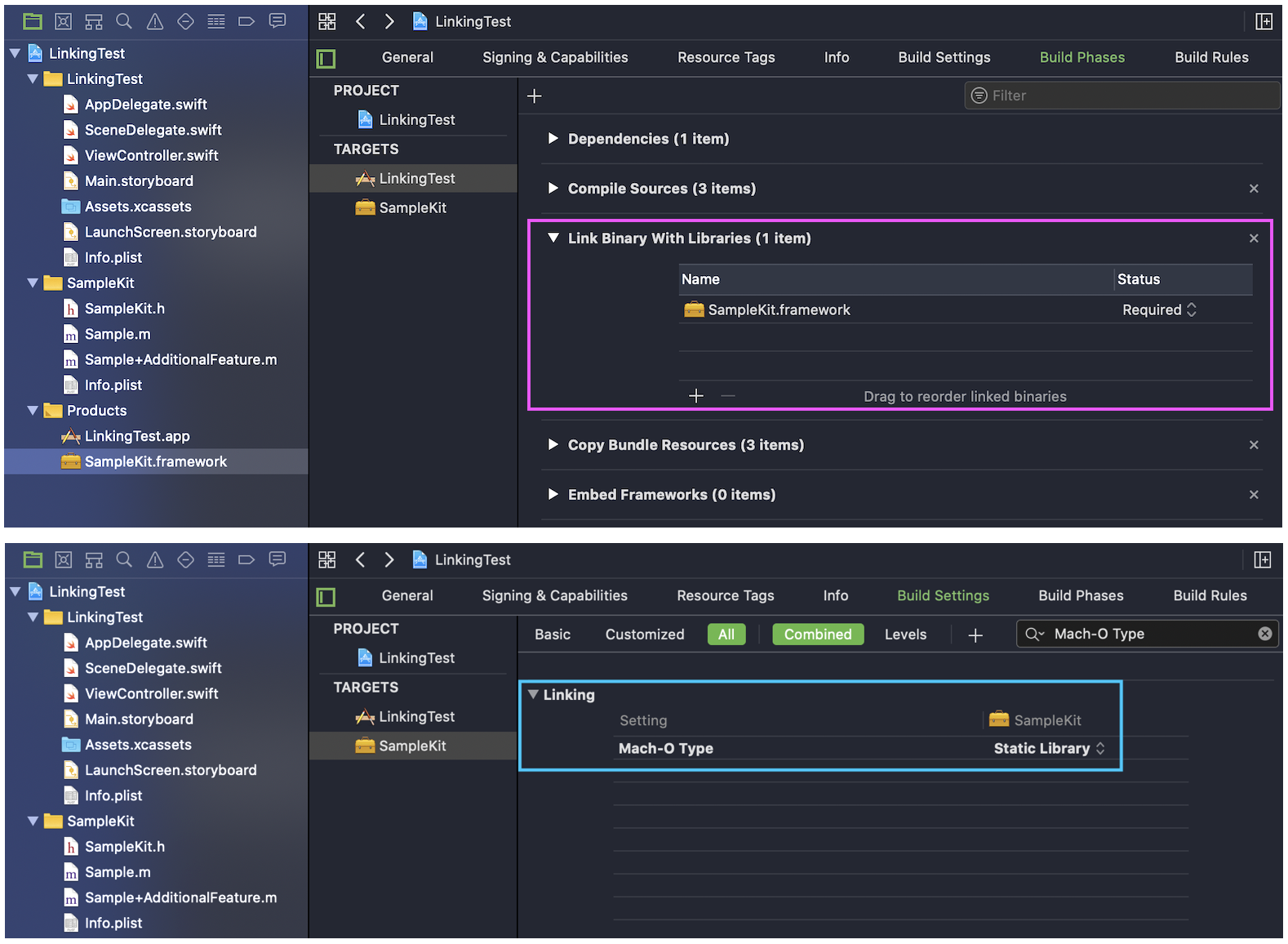
Task: Open Breakpoint navigator in bottom window
Action: [x=246, y=559]
